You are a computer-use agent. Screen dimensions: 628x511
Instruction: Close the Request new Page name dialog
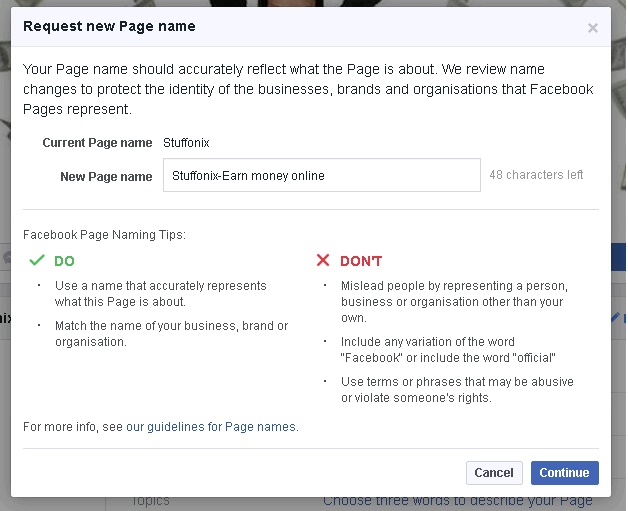click(592, 28)
